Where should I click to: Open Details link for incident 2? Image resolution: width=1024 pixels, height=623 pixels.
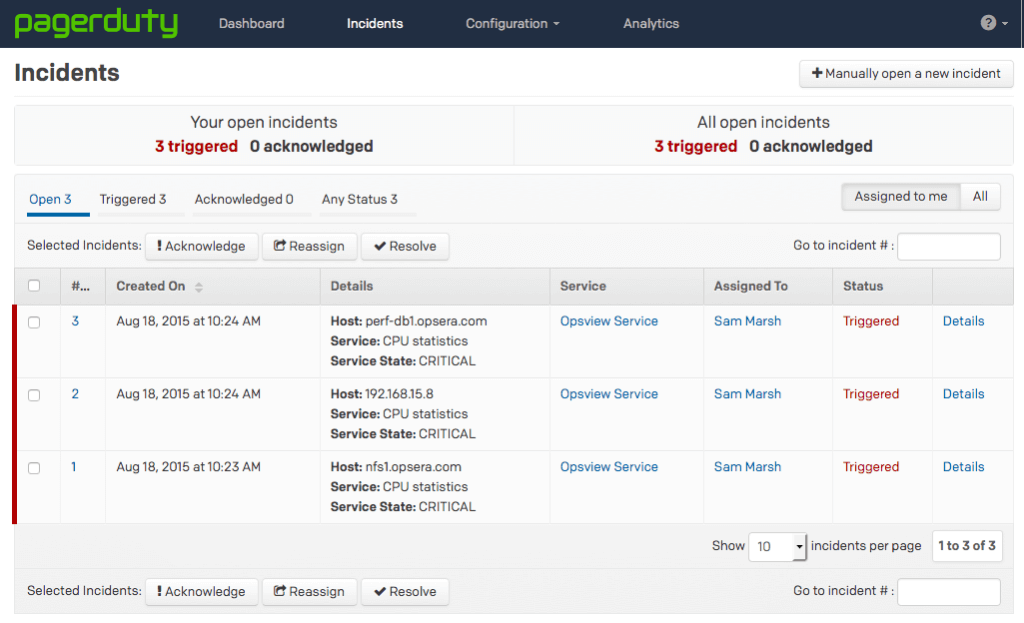coord(963,394)
